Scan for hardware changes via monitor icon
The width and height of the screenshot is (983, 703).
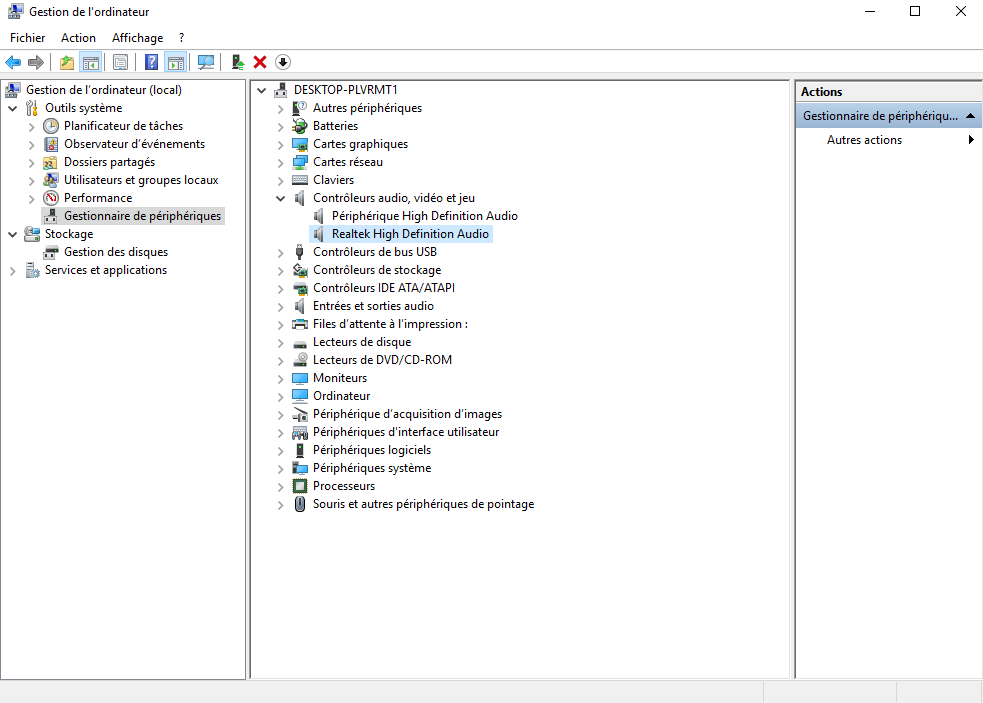coord(206,62)
